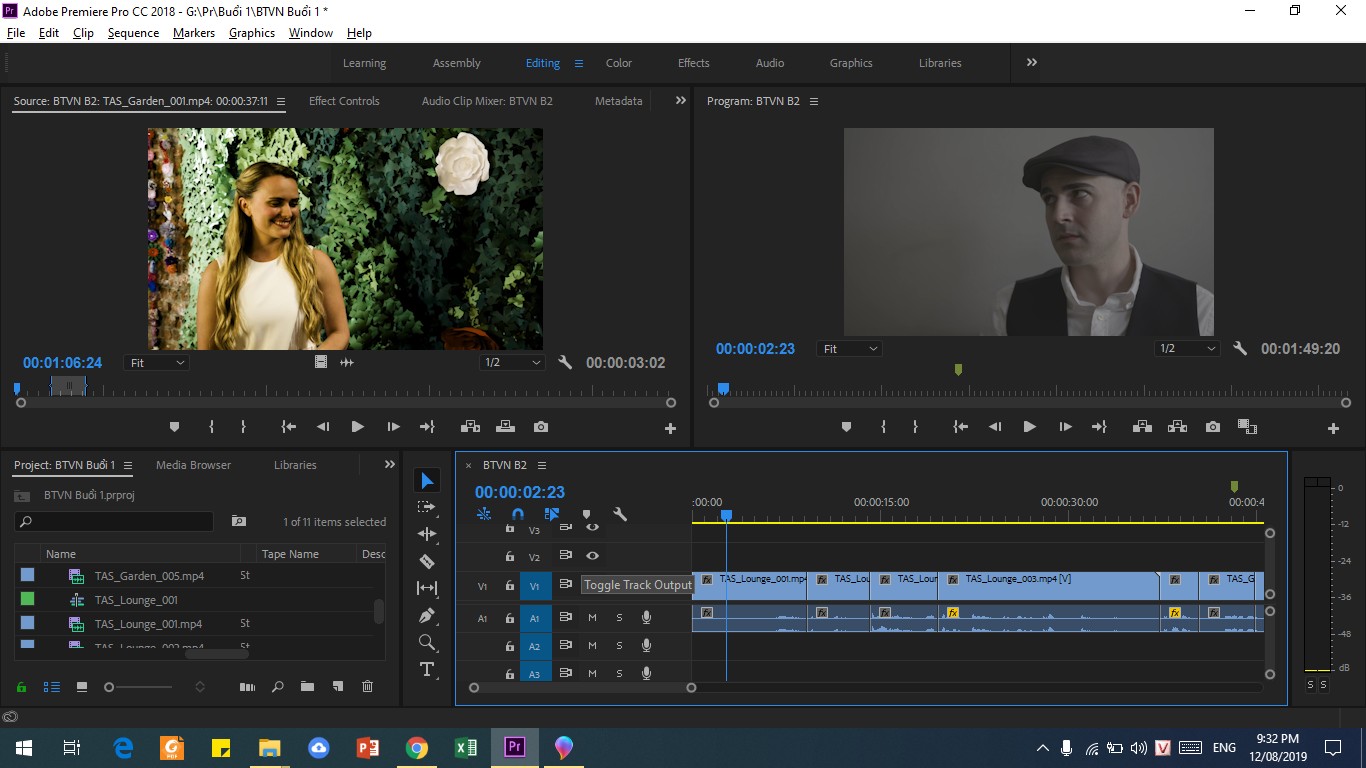1366x768 pixels.
Task: Select the Type tool
Action: tap(427, 669)
